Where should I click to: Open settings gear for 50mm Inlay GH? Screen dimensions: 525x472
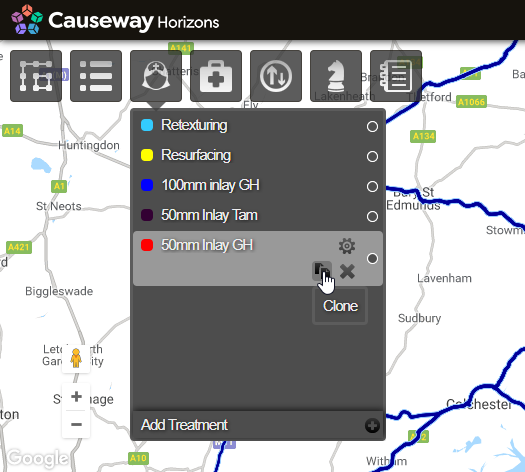click(347, 246)
